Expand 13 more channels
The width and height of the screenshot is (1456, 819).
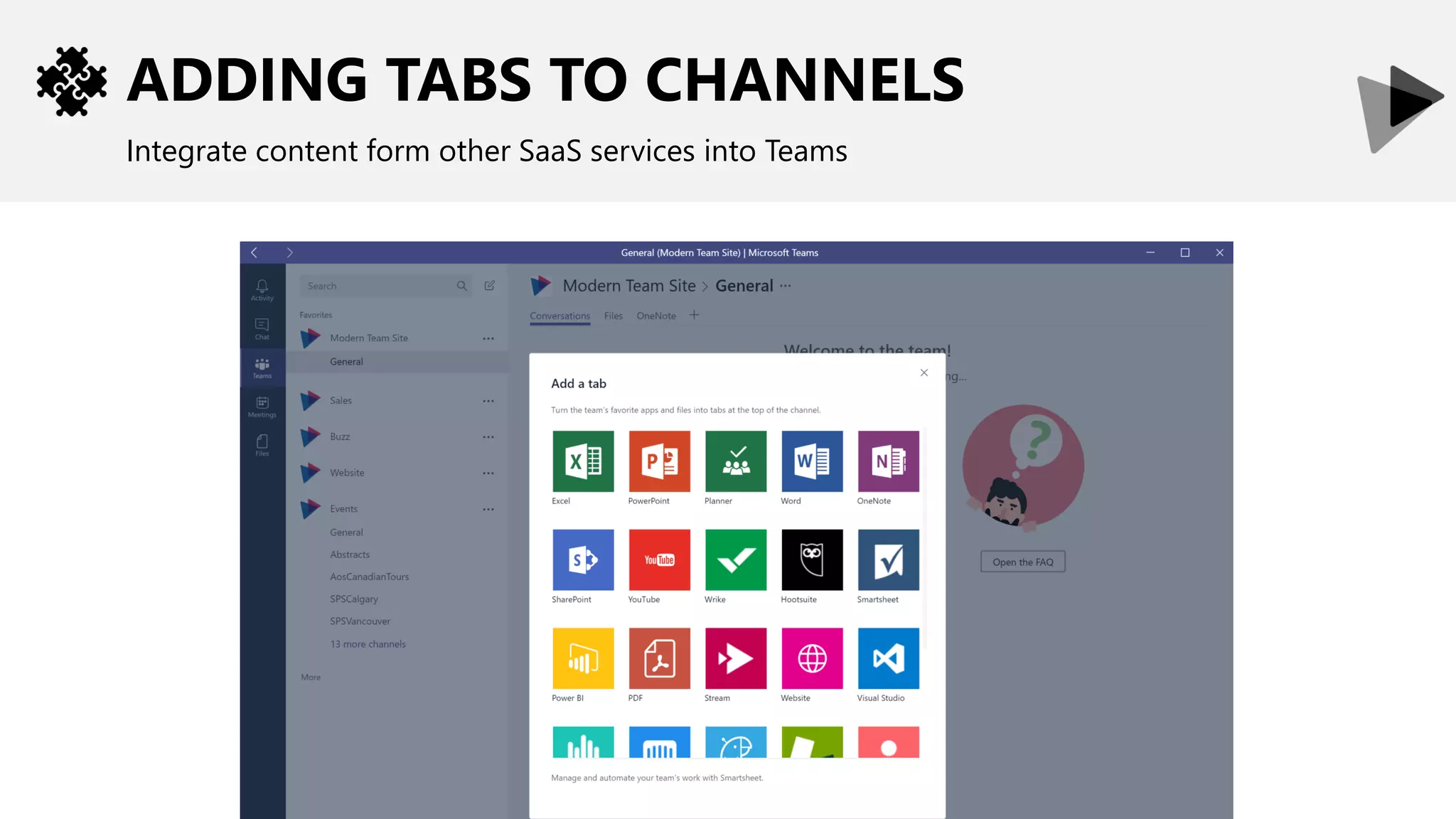(368, 644)
